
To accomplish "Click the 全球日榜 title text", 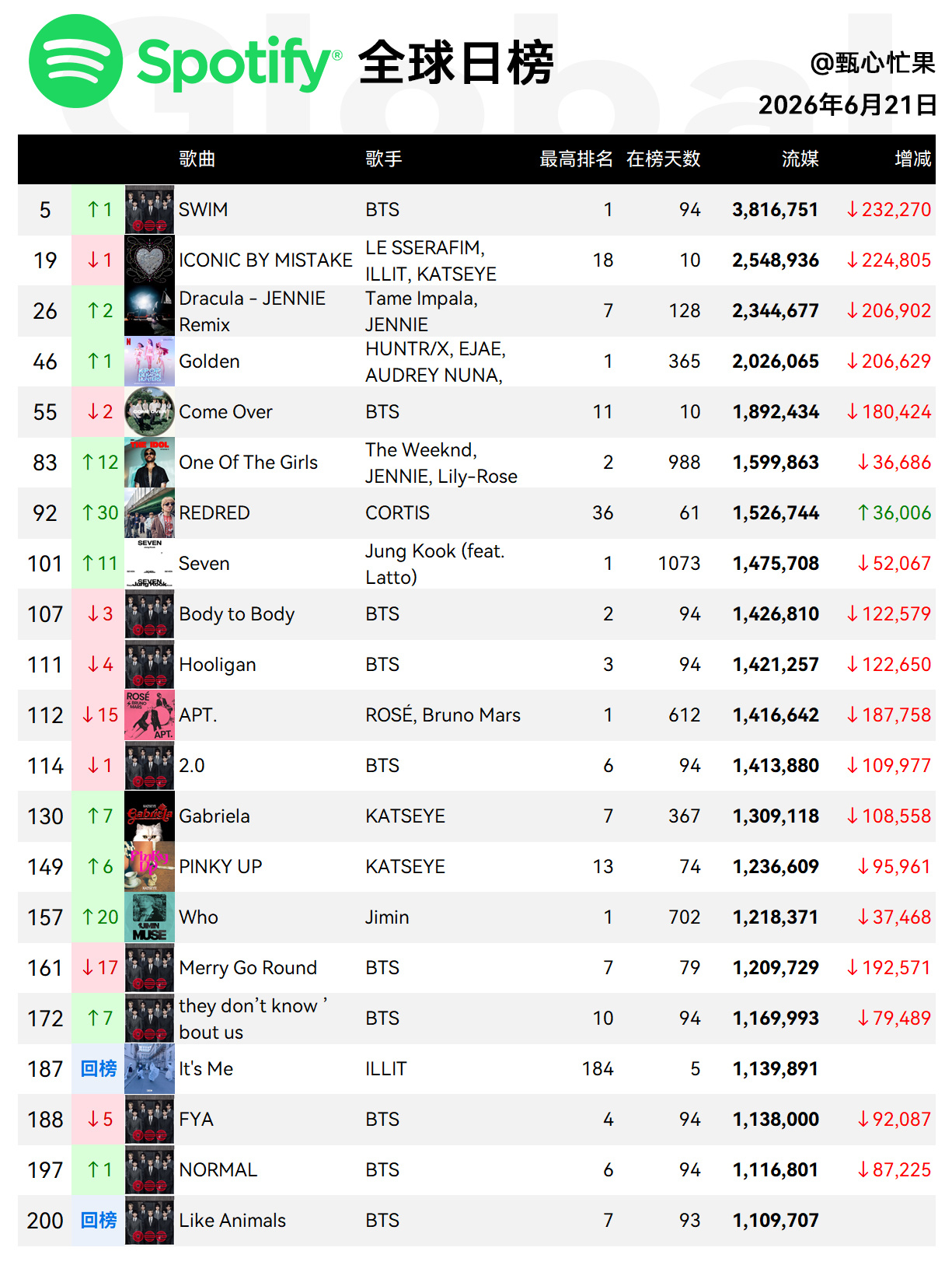I will 456,62.
